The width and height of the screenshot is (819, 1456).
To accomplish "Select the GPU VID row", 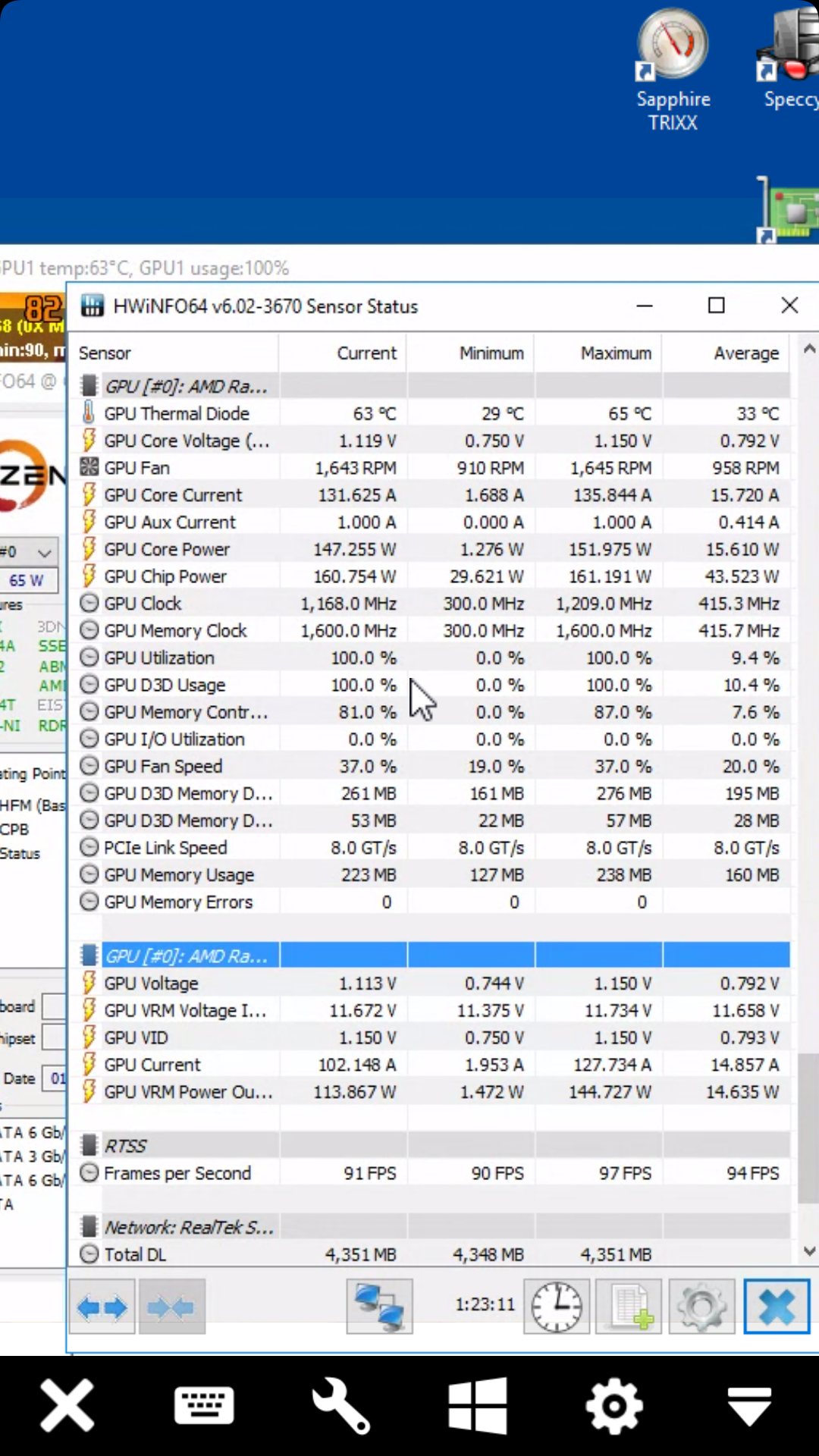I will pyautogui.click(x=430, y=1037).
